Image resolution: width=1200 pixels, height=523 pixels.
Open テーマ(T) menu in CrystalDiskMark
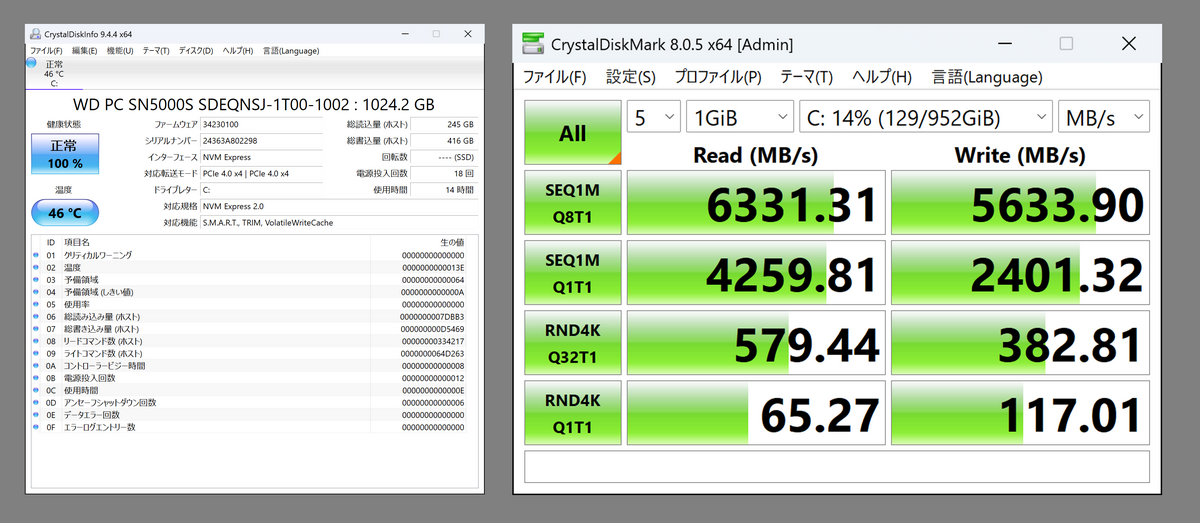coord(806,77)
